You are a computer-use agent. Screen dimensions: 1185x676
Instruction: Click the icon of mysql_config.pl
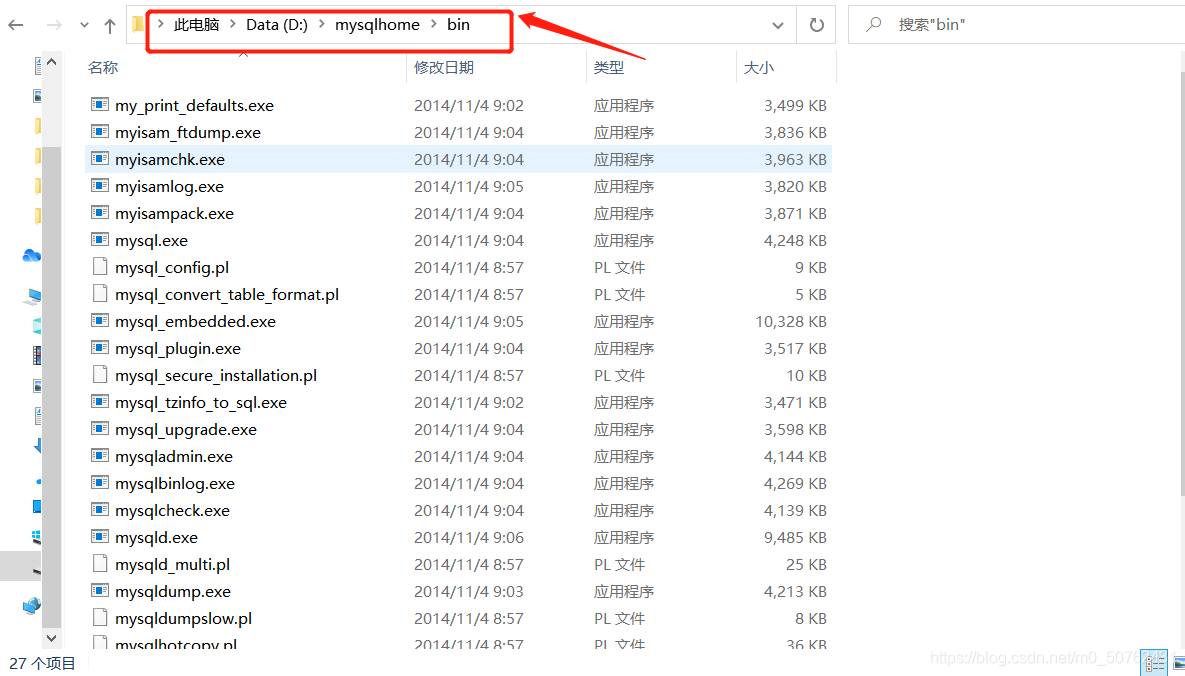(x=100, y=267)
